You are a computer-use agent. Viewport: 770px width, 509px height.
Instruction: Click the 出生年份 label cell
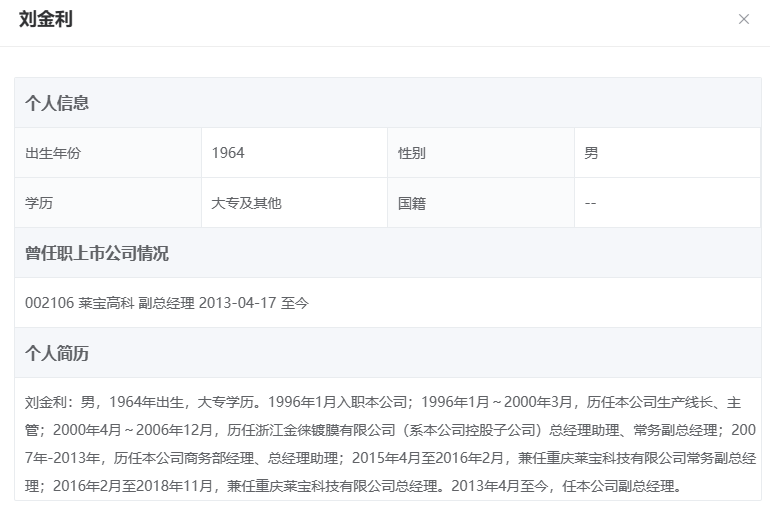pos(108,153)
